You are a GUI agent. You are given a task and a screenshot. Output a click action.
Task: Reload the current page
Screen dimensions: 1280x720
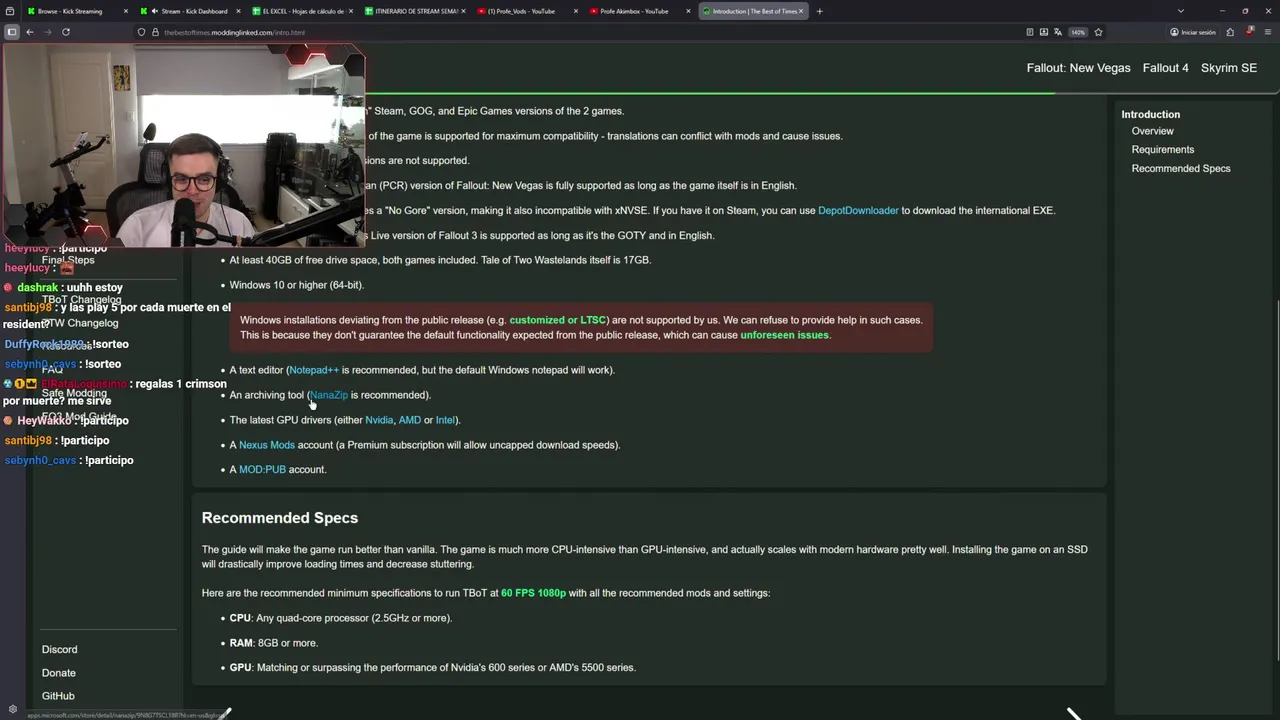pos(66,32)
